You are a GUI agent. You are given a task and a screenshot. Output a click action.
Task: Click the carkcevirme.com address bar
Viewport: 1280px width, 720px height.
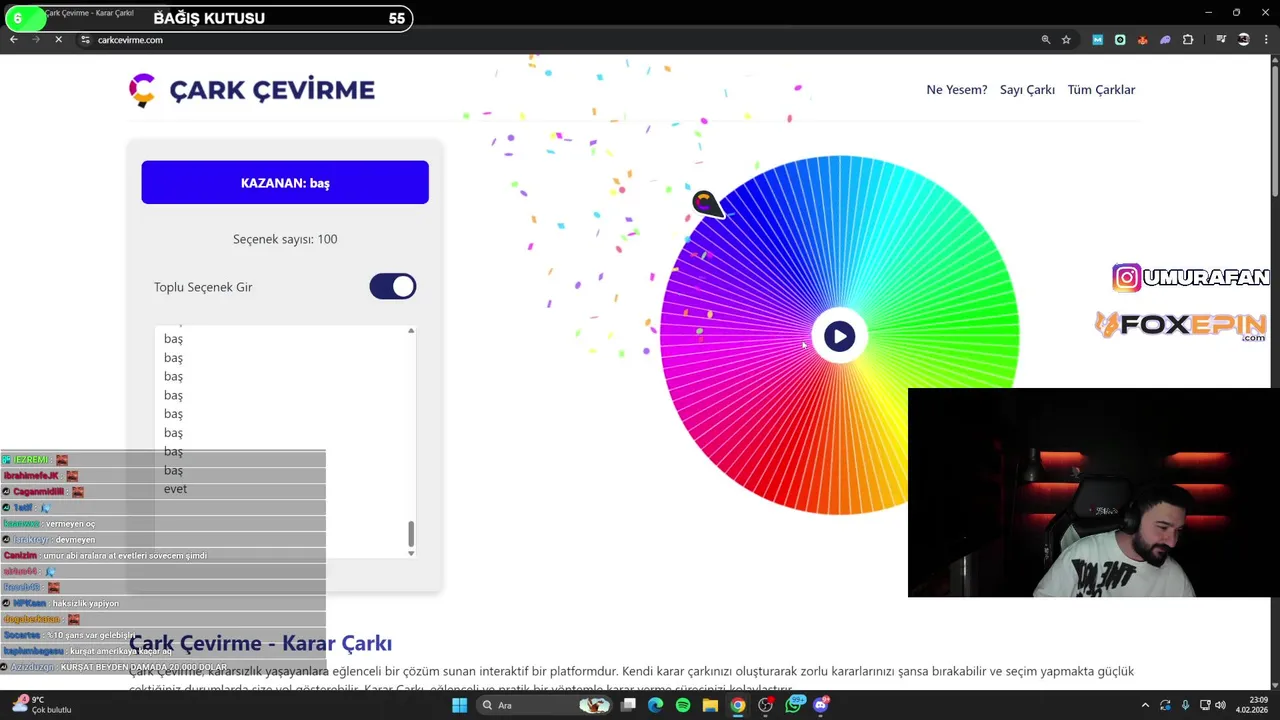(x=560, y=40)
